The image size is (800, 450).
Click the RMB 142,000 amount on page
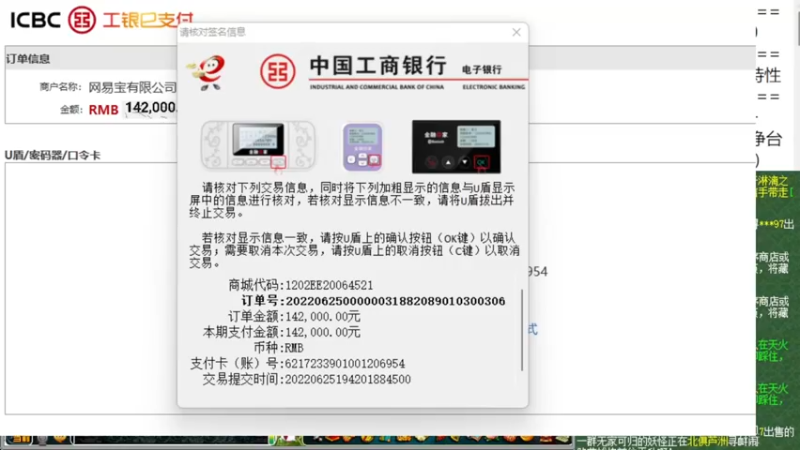[x=132, y=109]
